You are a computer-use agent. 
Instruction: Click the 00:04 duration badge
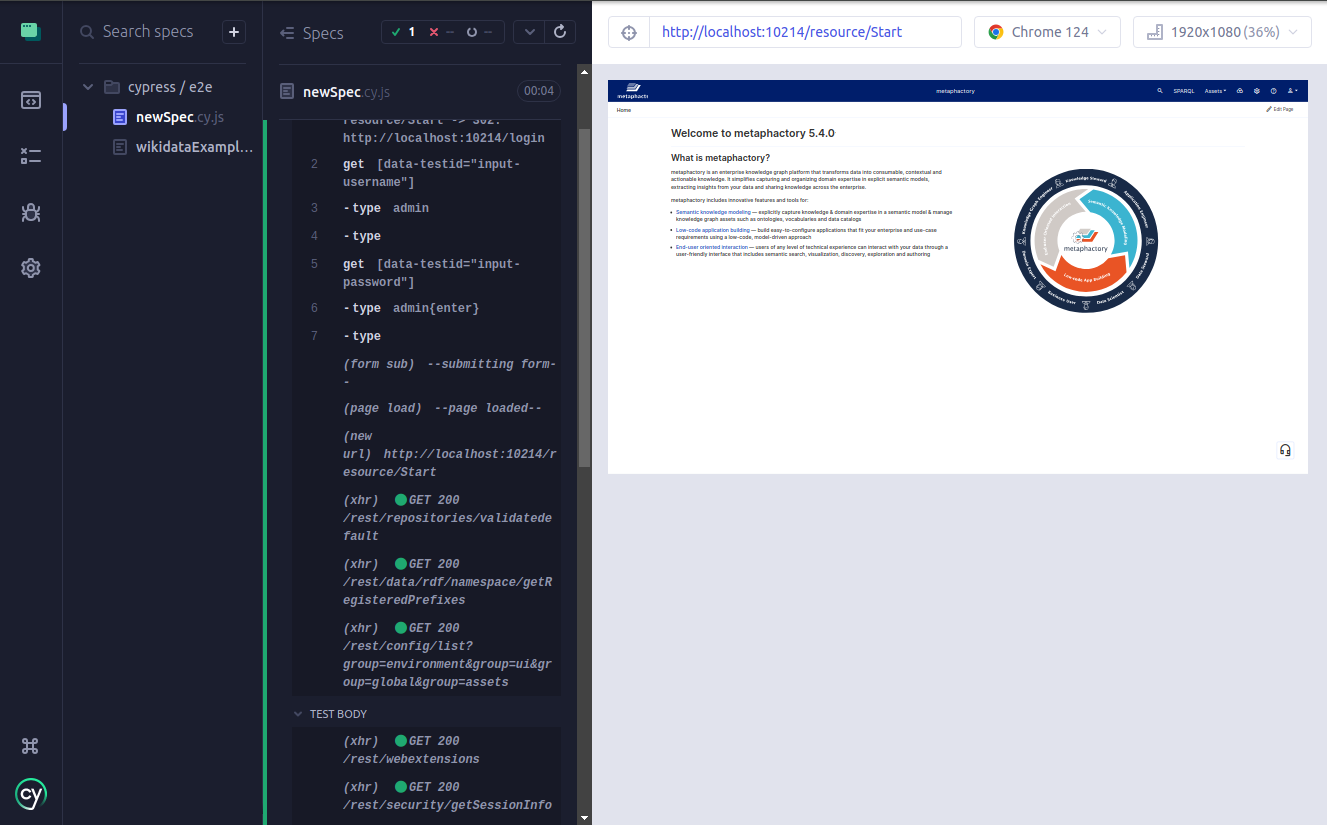tap(539, 91)
